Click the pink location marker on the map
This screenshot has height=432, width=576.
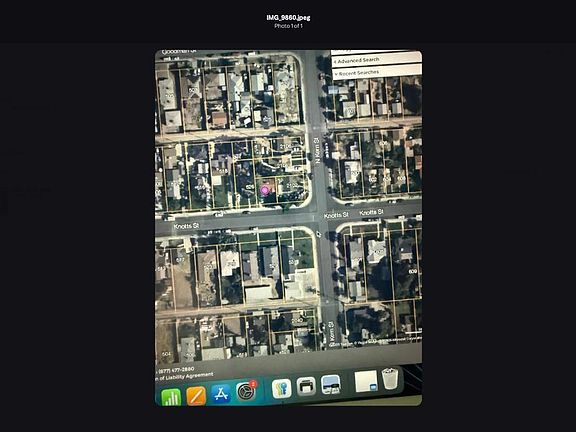point(264,190)
